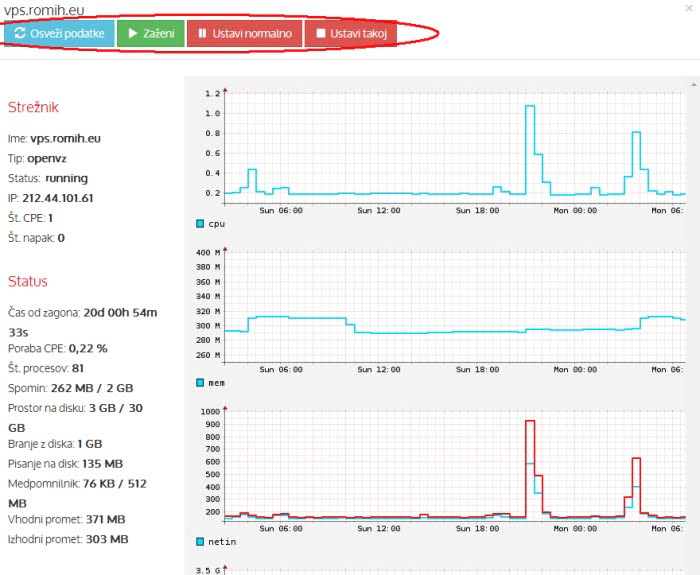Click the mem legend label
Viewport: 700px width, 575px height.
click(x=217, y=383)
